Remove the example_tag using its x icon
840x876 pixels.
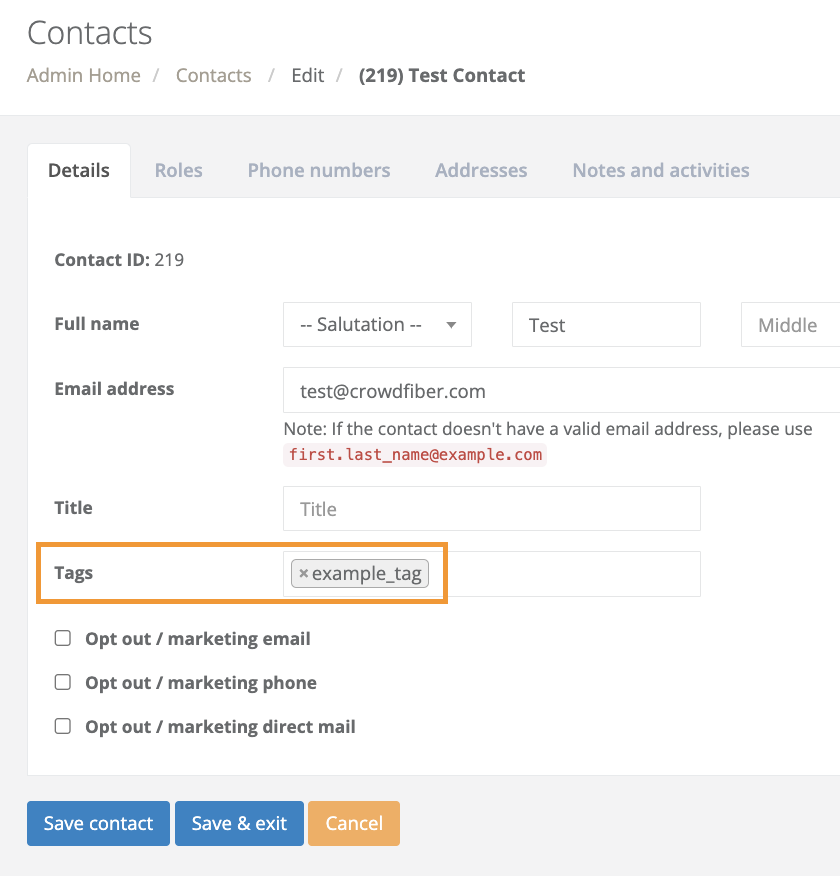304,574
